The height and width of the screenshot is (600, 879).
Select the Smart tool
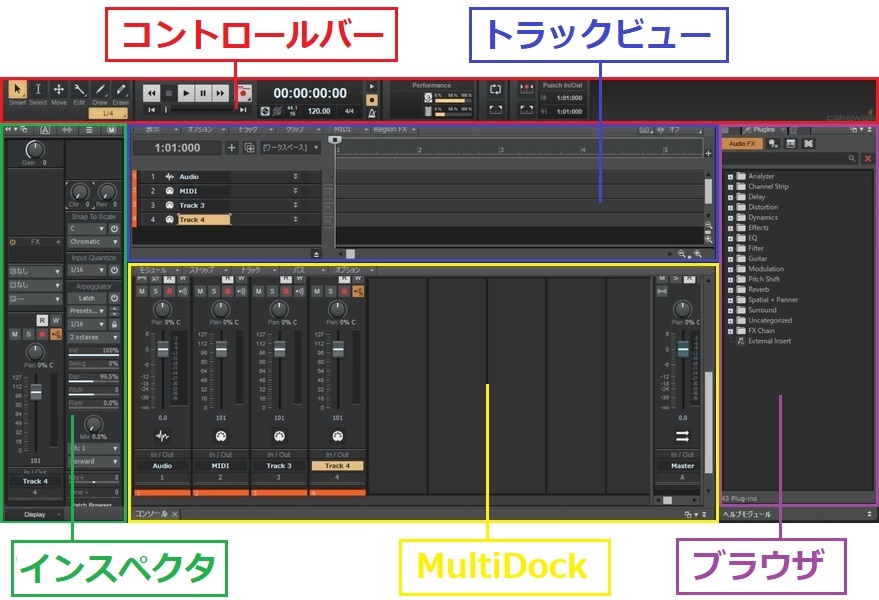(18, 93)
